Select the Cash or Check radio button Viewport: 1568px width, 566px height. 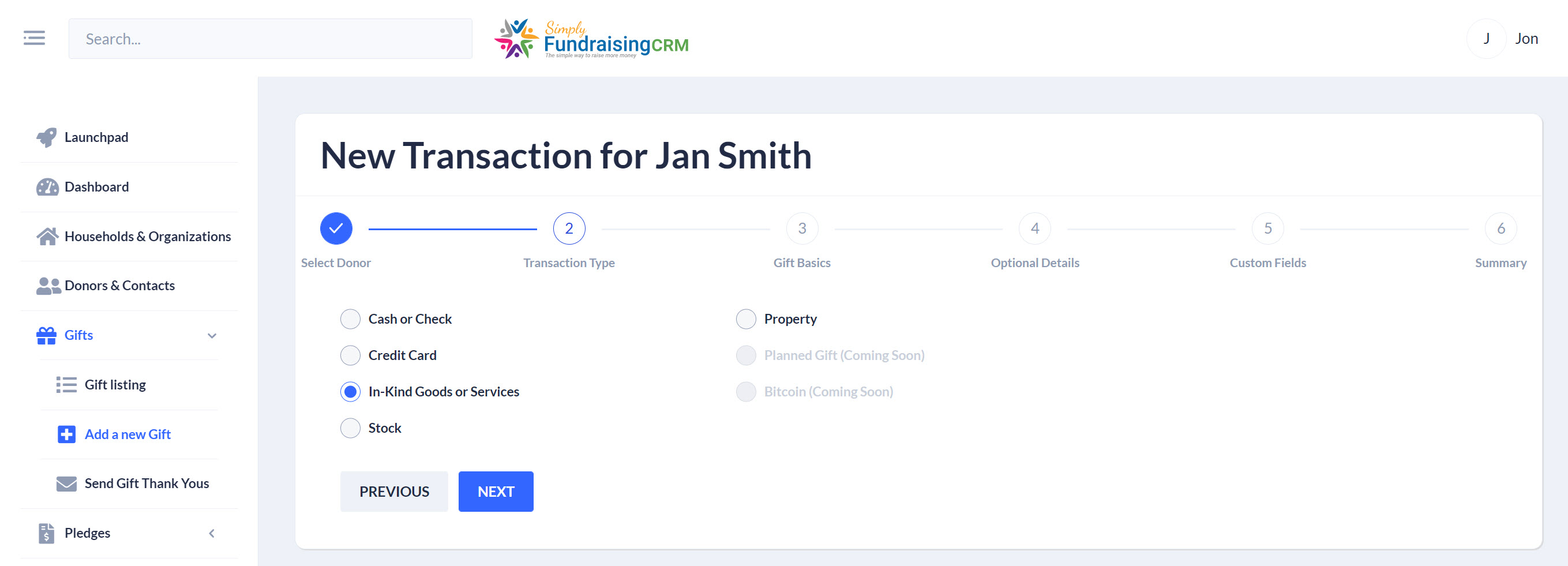pos(350,319)
